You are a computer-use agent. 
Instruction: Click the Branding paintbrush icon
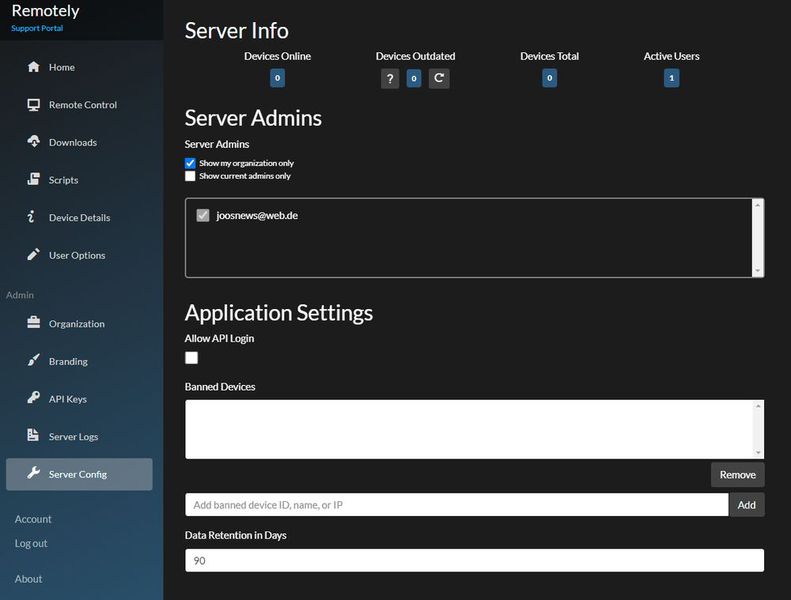(x=33, y=360)
